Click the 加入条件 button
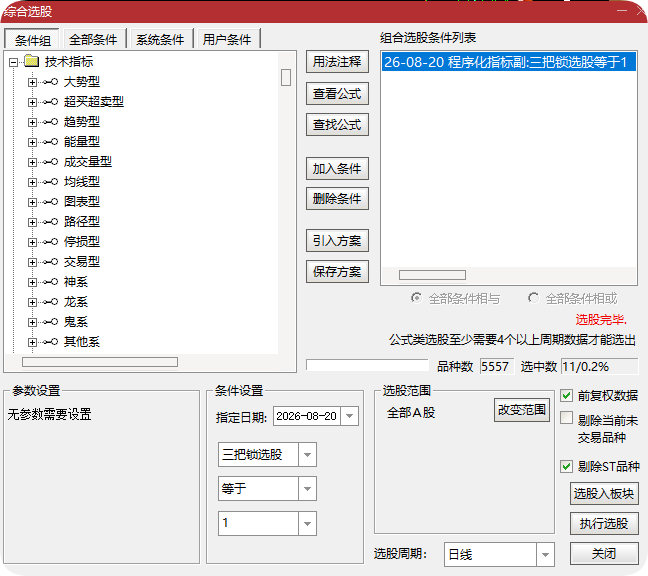The image size is (648, 576). point(337,169)
